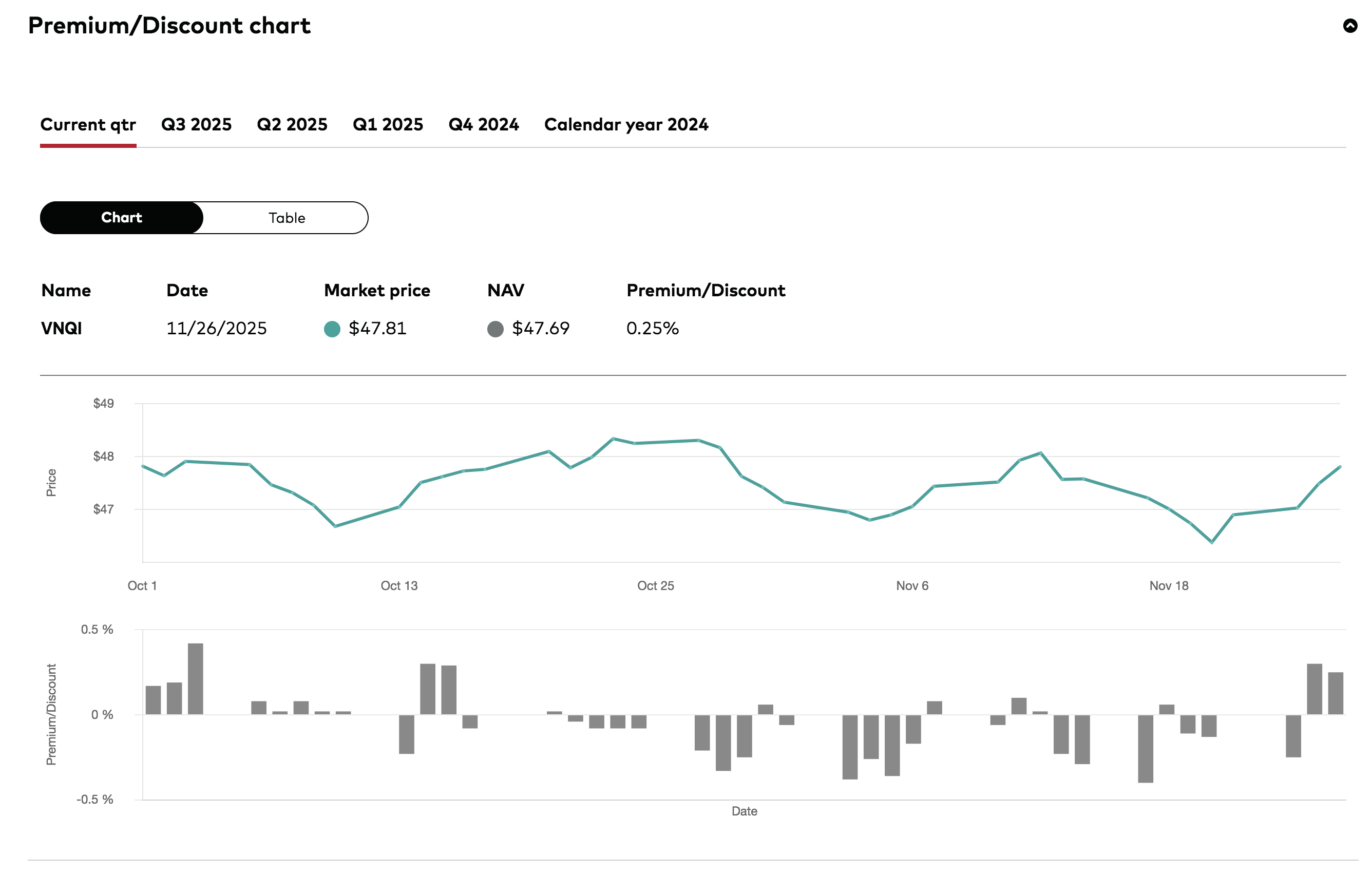Select the Q1 2025 tab
The width and height of the screenshot is (1372, 874).
click(388, 124)
